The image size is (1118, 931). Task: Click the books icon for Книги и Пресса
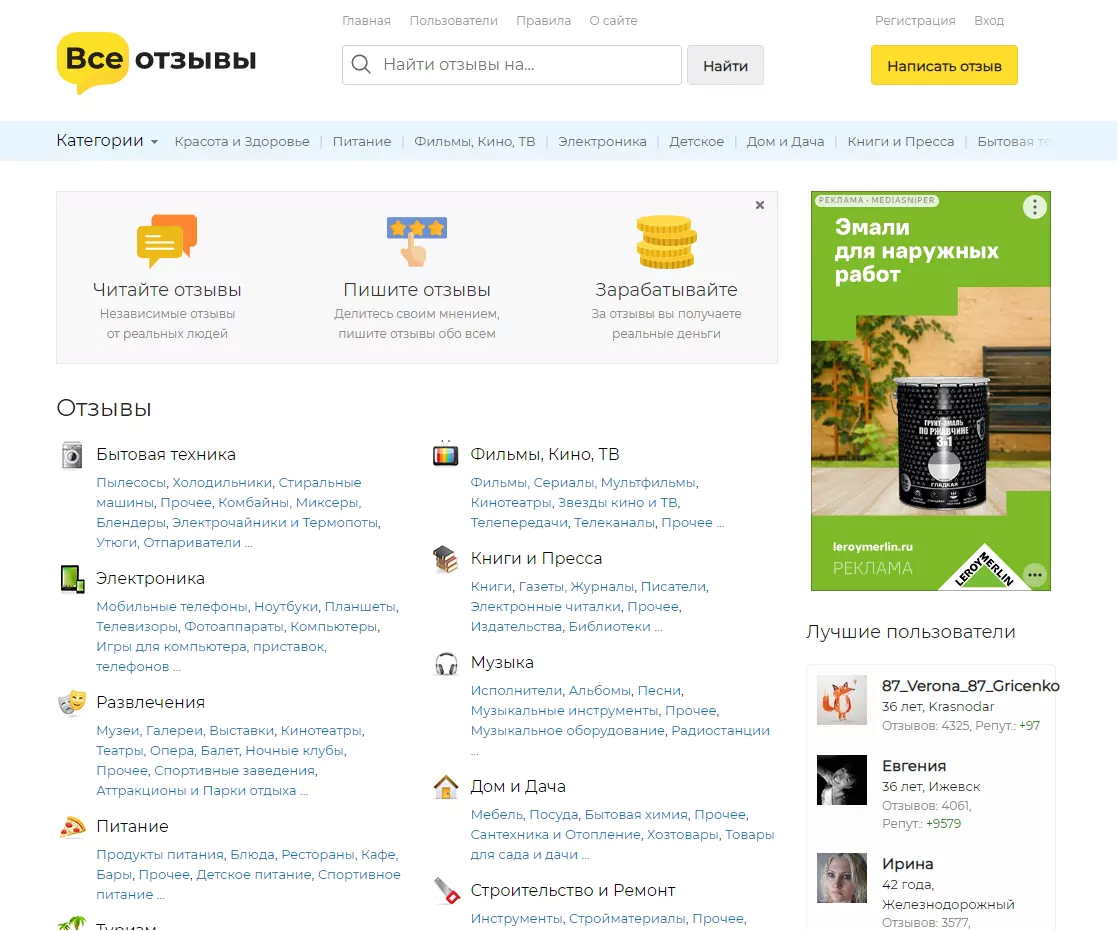point(446,559)
